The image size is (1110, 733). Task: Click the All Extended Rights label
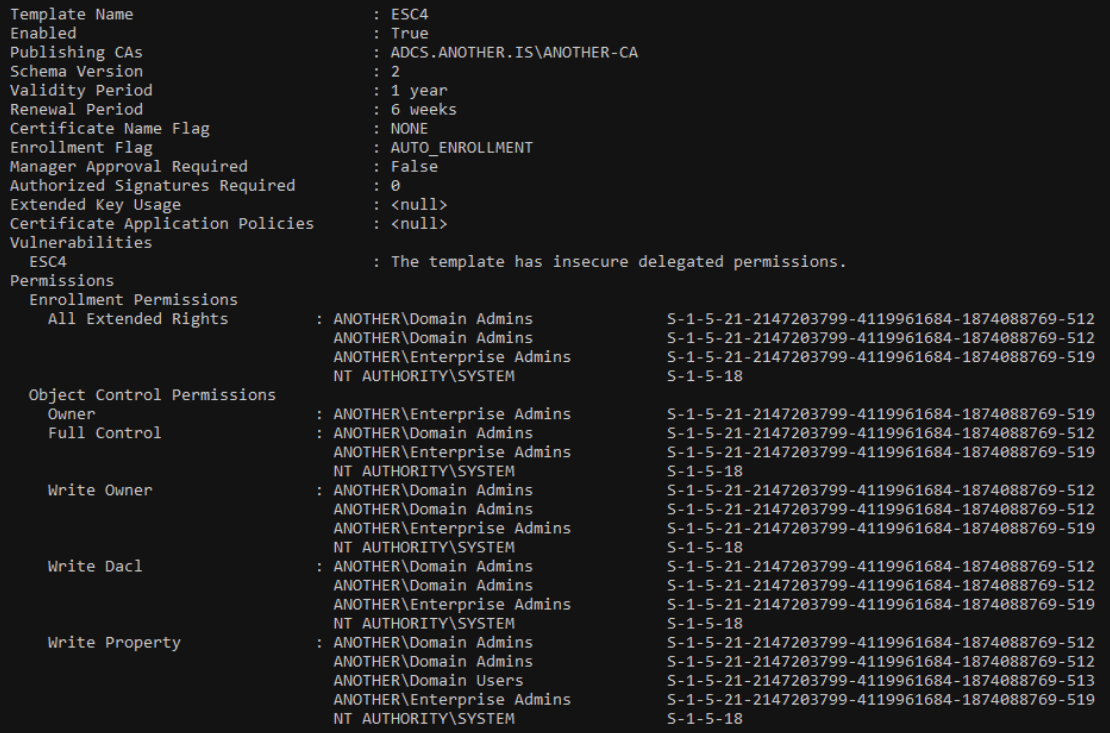pyautogui.click(x=138, y=319)
